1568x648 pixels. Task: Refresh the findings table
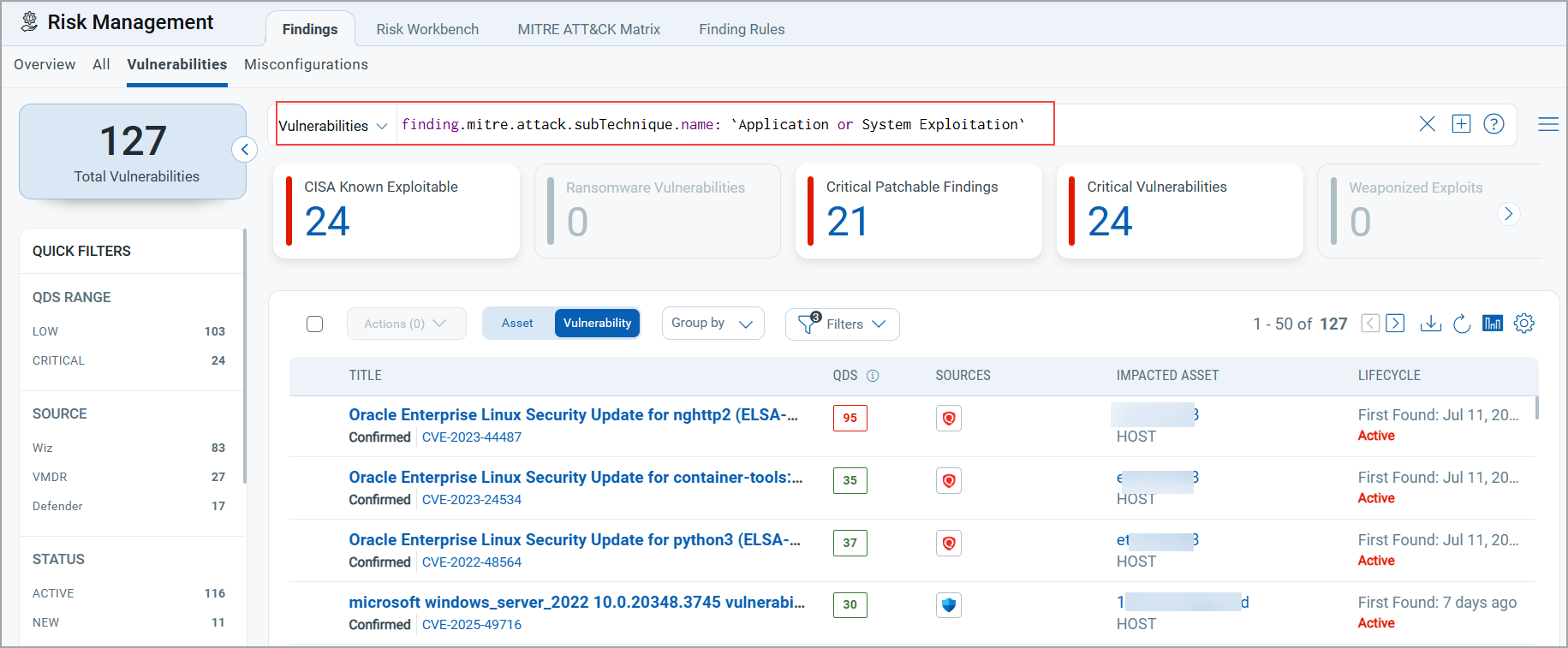(1462, 324)
